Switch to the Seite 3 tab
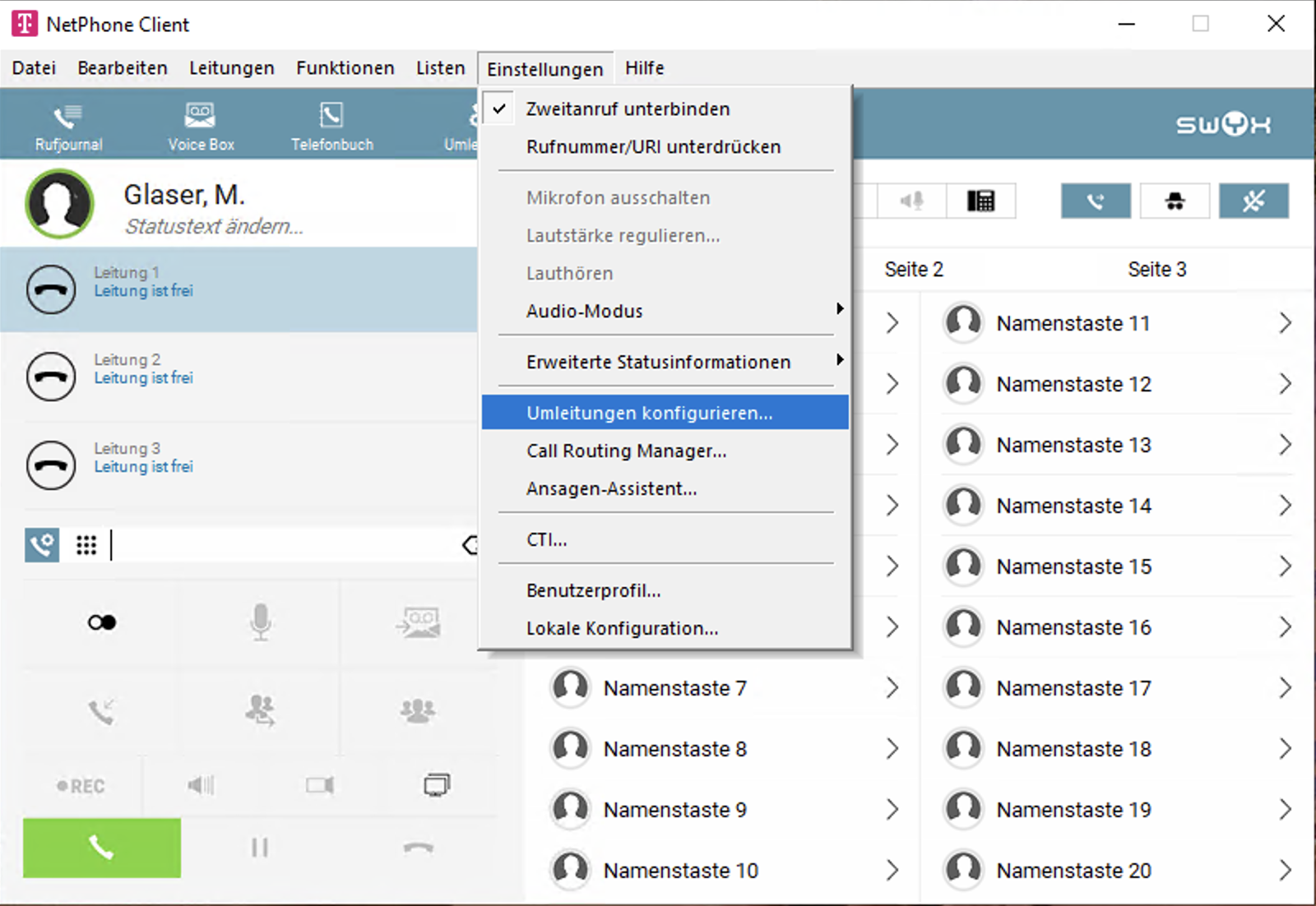Screen dimensions: 1316x906 1156,270
